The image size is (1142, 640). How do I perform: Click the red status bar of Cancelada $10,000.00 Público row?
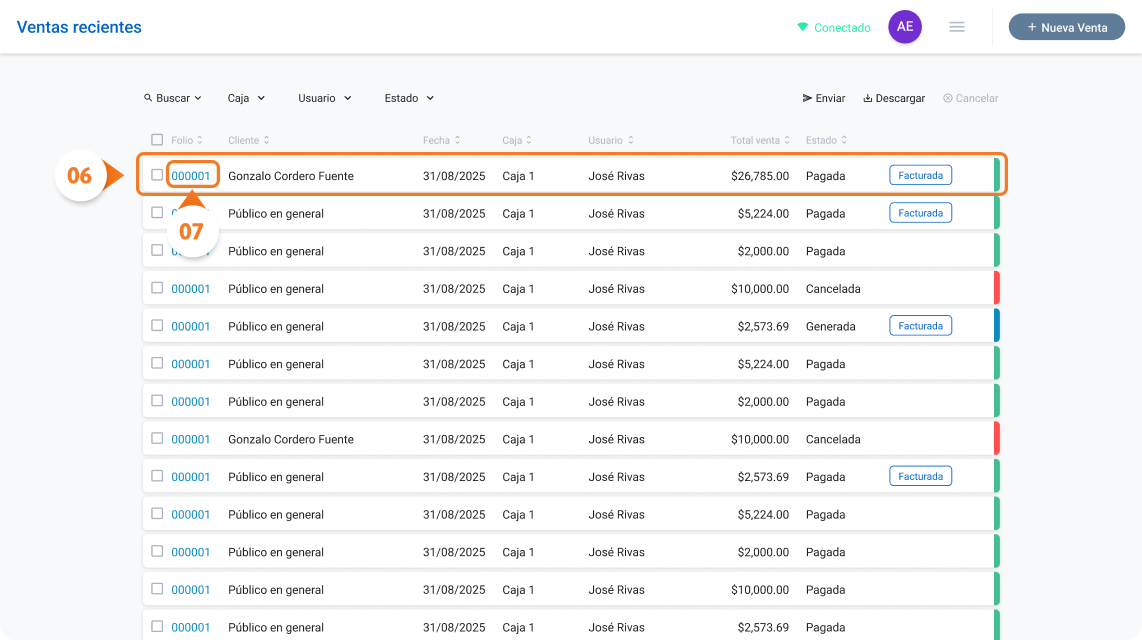point(996,288)
